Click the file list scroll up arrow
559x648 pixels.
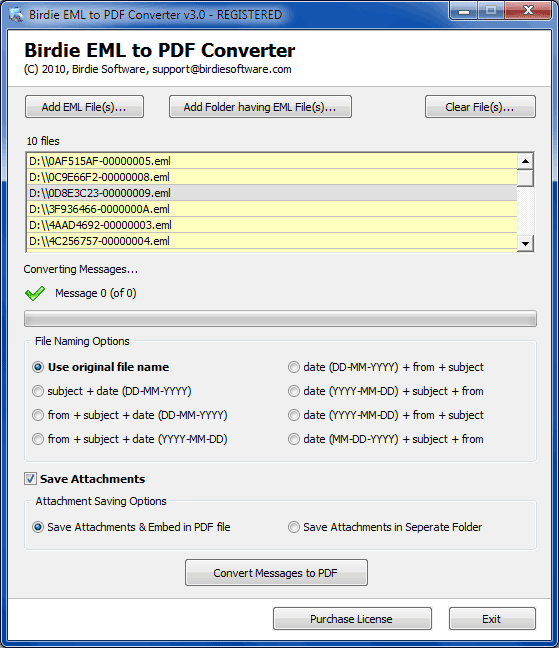(525, 161)
